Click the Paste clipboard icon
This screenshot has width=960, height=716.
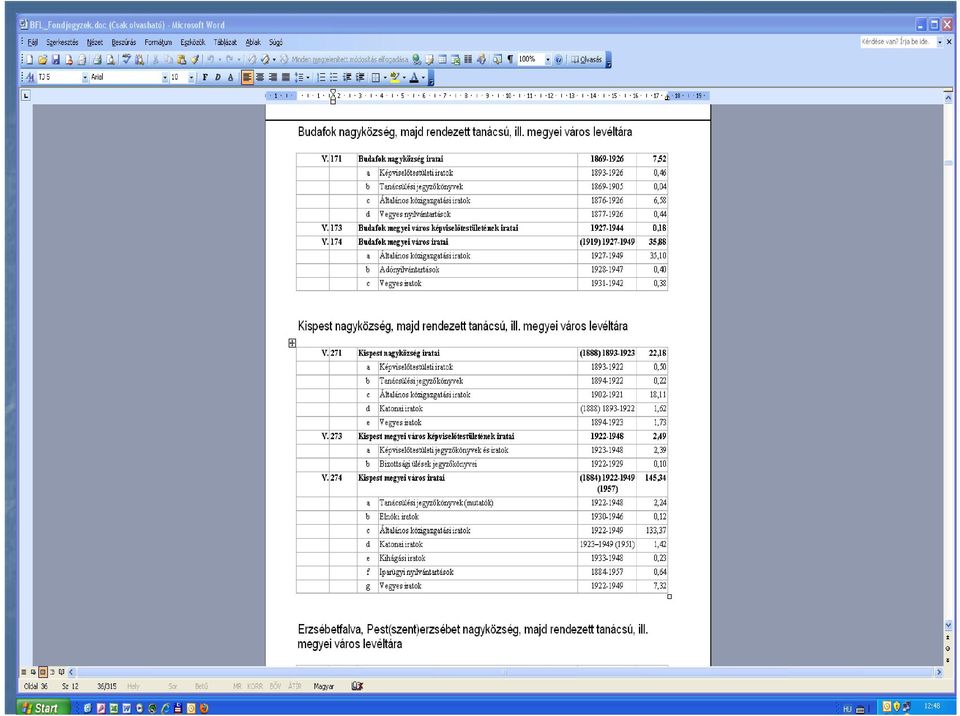pyautogui.click(x=181, y=59)
